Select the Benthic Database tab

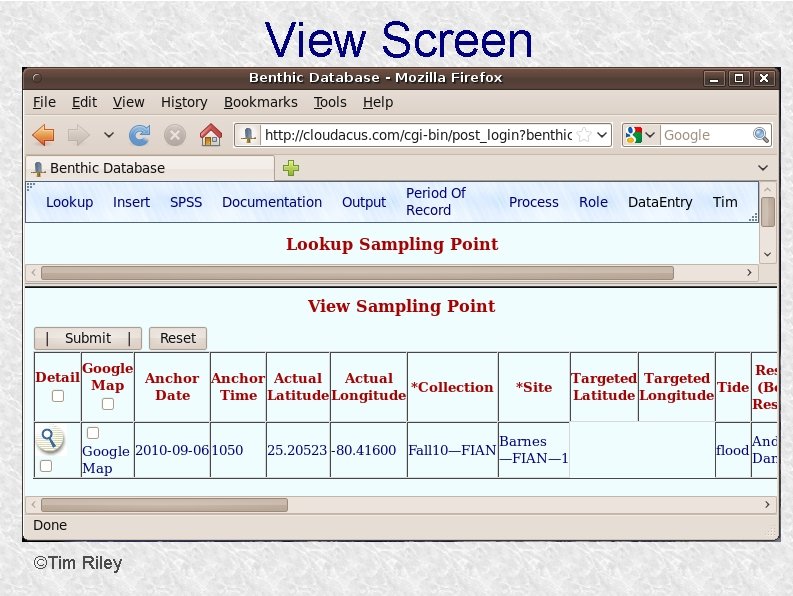tap(150, 168)
